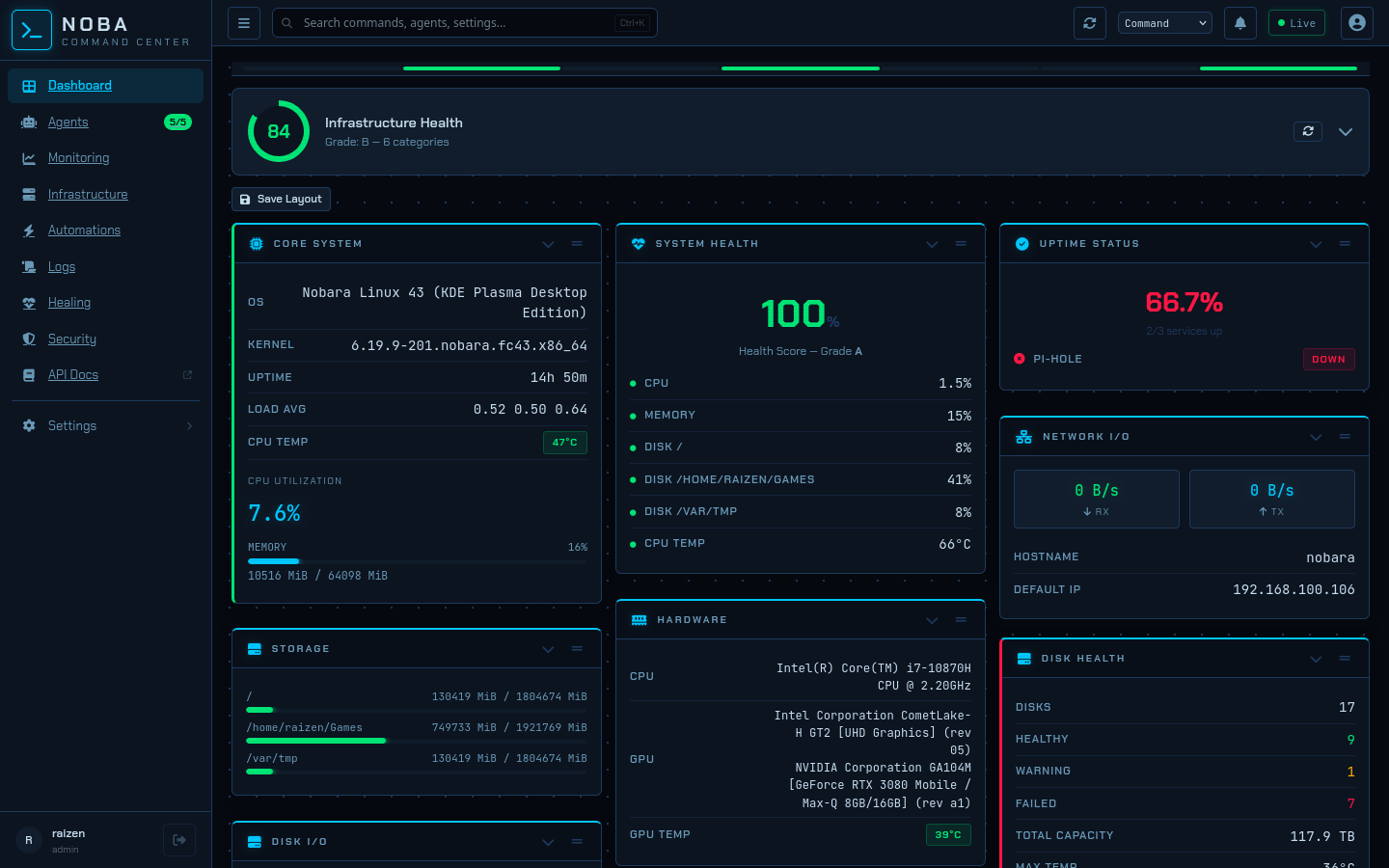Click the Save Layout button
This screenshot has height=868, width=1389.
point(281,199)
